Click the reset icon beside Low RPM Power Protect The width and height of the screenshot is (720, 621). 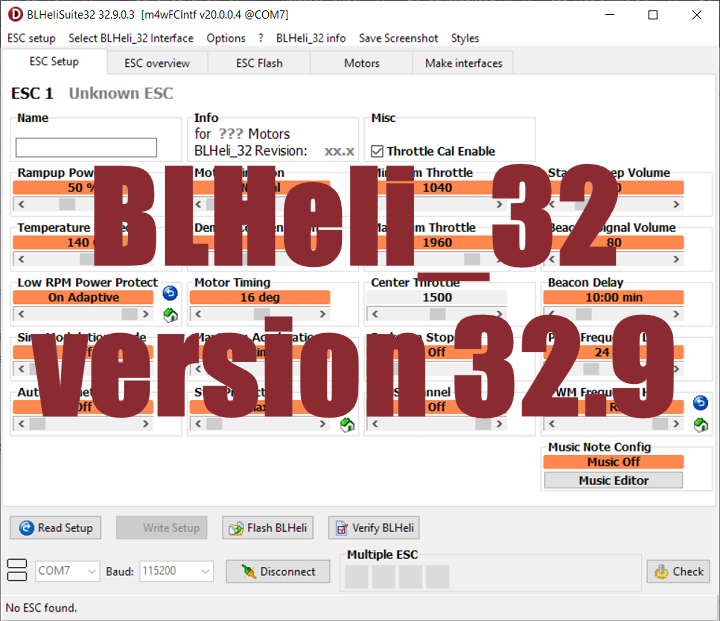coord(170,293)
